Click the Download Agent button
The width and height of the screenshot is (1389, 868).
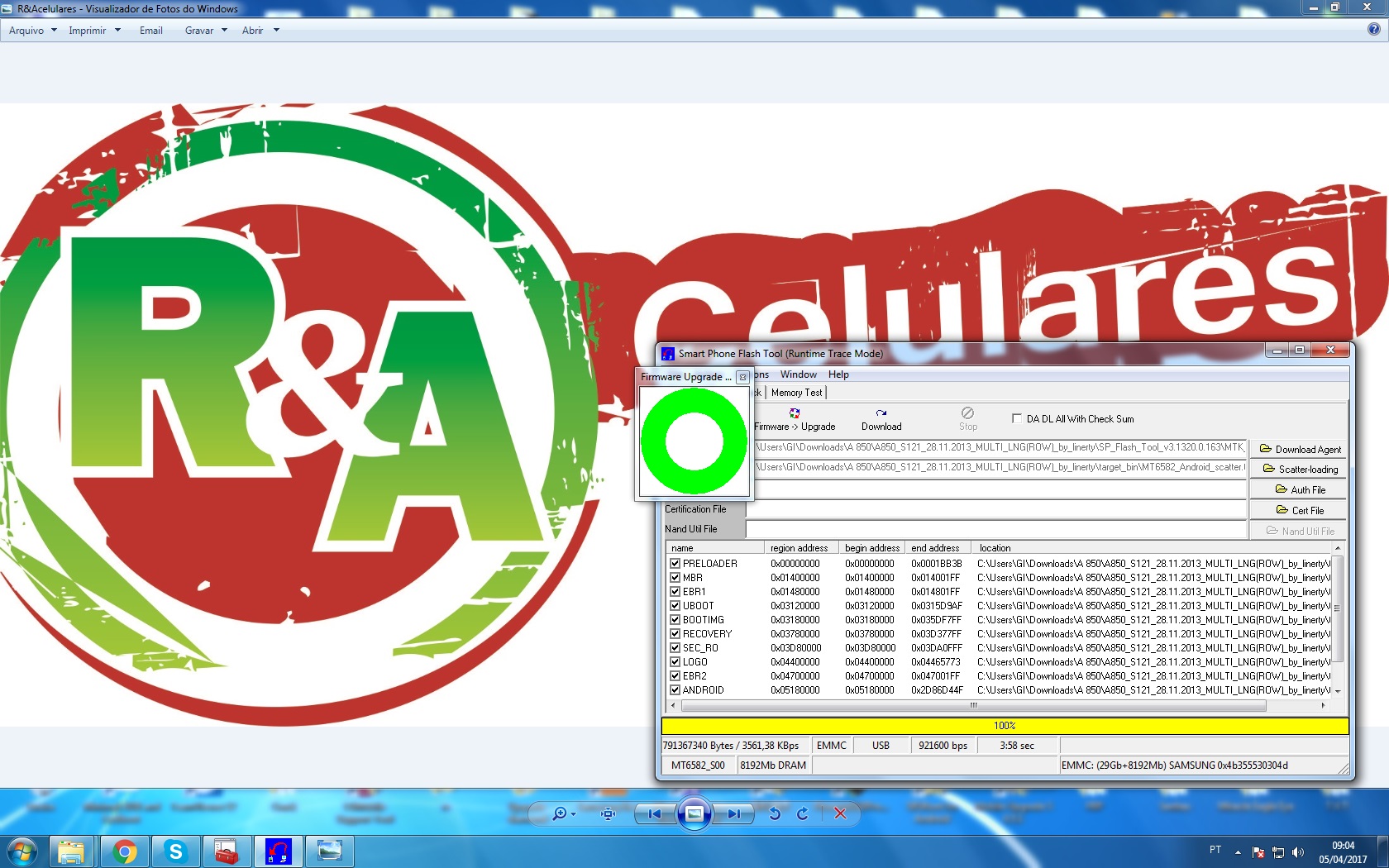coord(1300,450)
